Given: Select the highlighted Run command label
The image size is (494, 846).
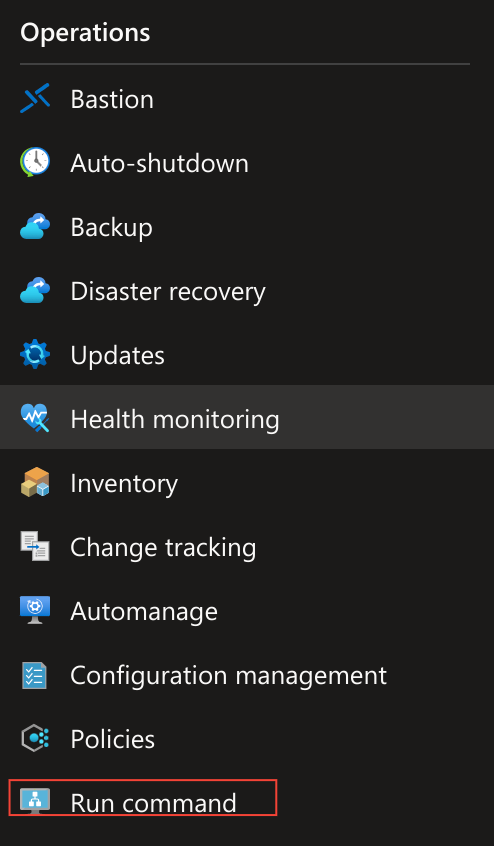Looking at the screenshot, I should coord(154,803).
